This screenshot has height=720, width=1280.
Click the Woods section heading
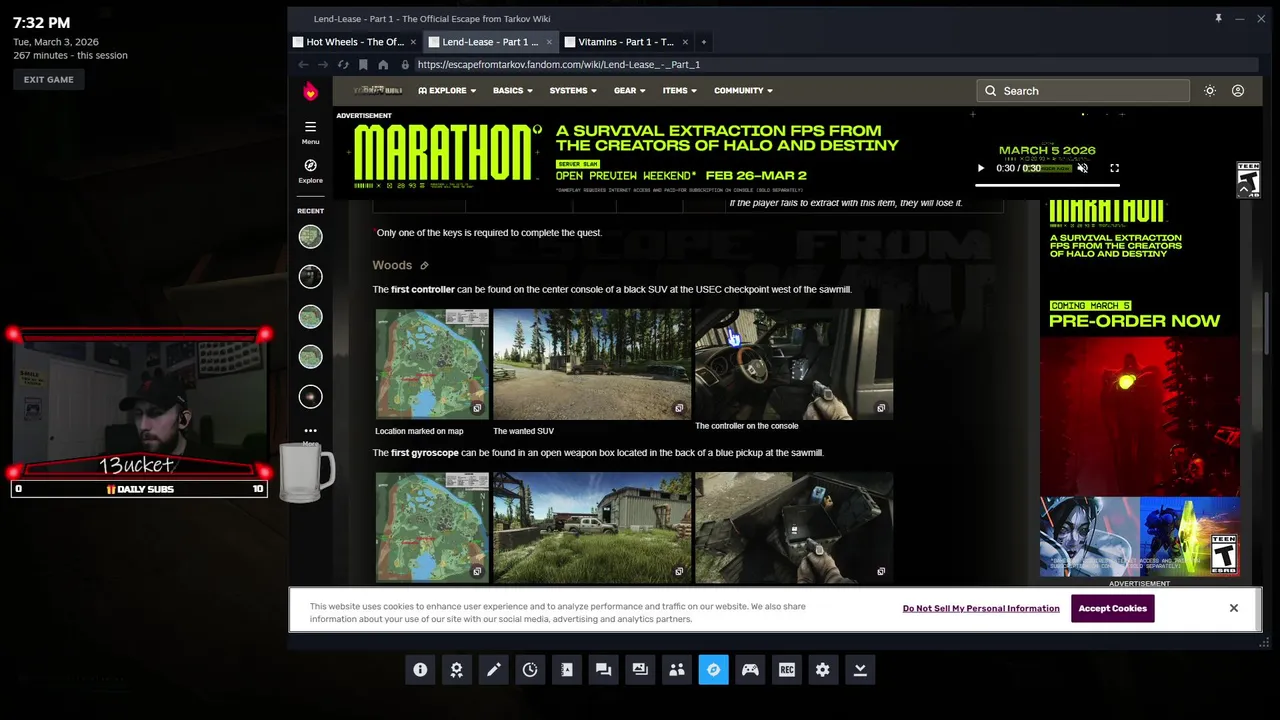coord(392,266)
